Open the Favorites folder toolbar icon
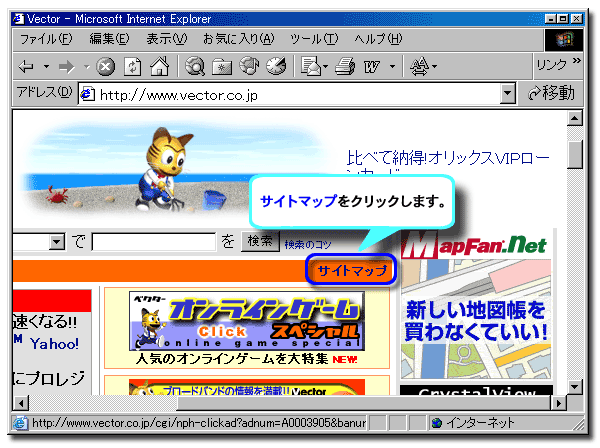The width and height of the screenshot is (600, 448). tap(222, 67)
